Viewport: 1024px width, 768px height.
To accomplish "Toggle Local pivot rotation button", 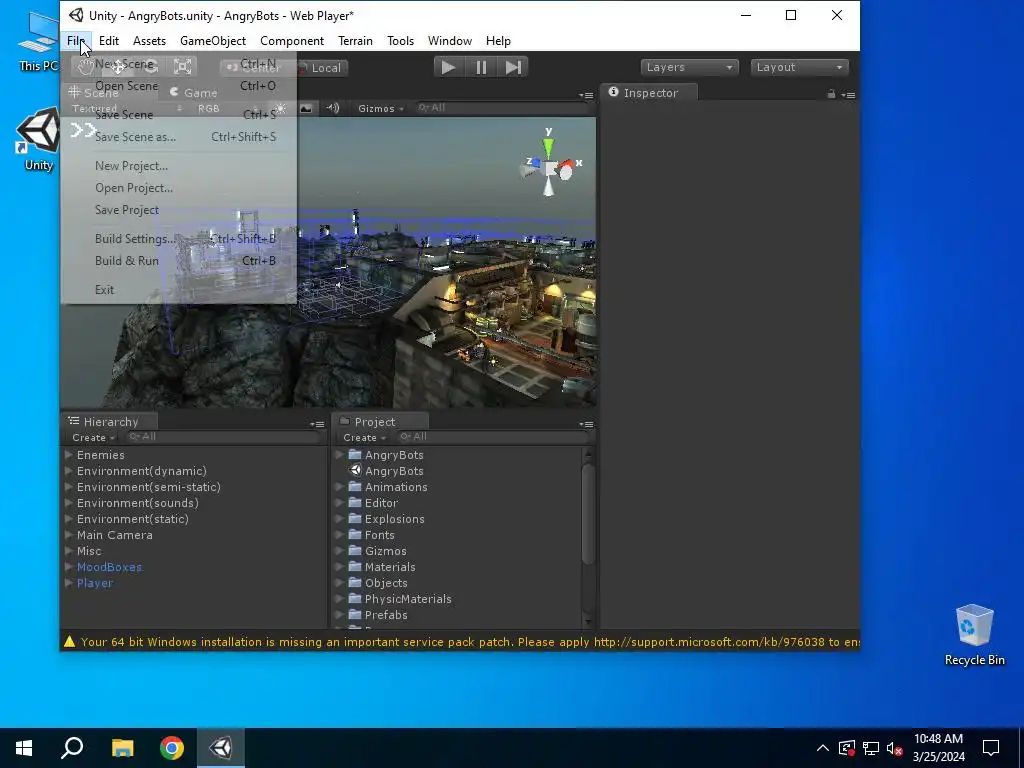I will coord(321,68).
